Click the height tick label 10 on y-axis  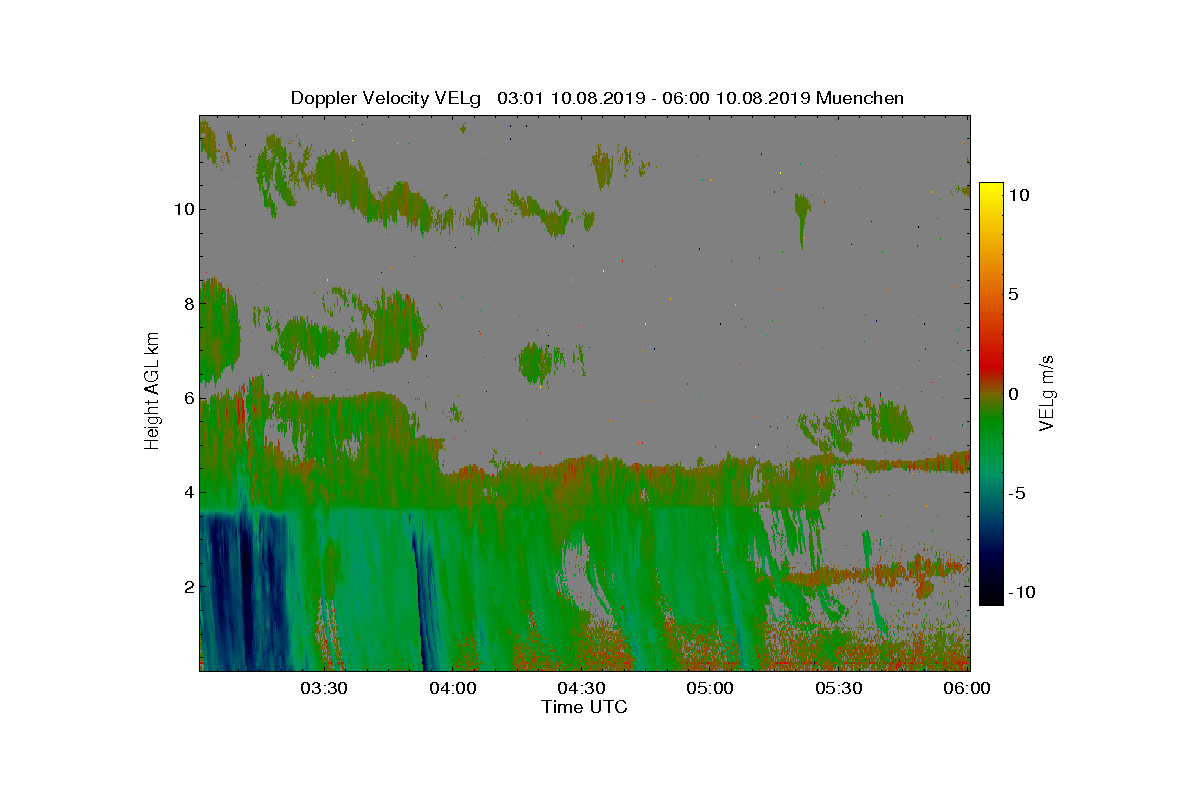pyautogui.click(x=183, y=209)
